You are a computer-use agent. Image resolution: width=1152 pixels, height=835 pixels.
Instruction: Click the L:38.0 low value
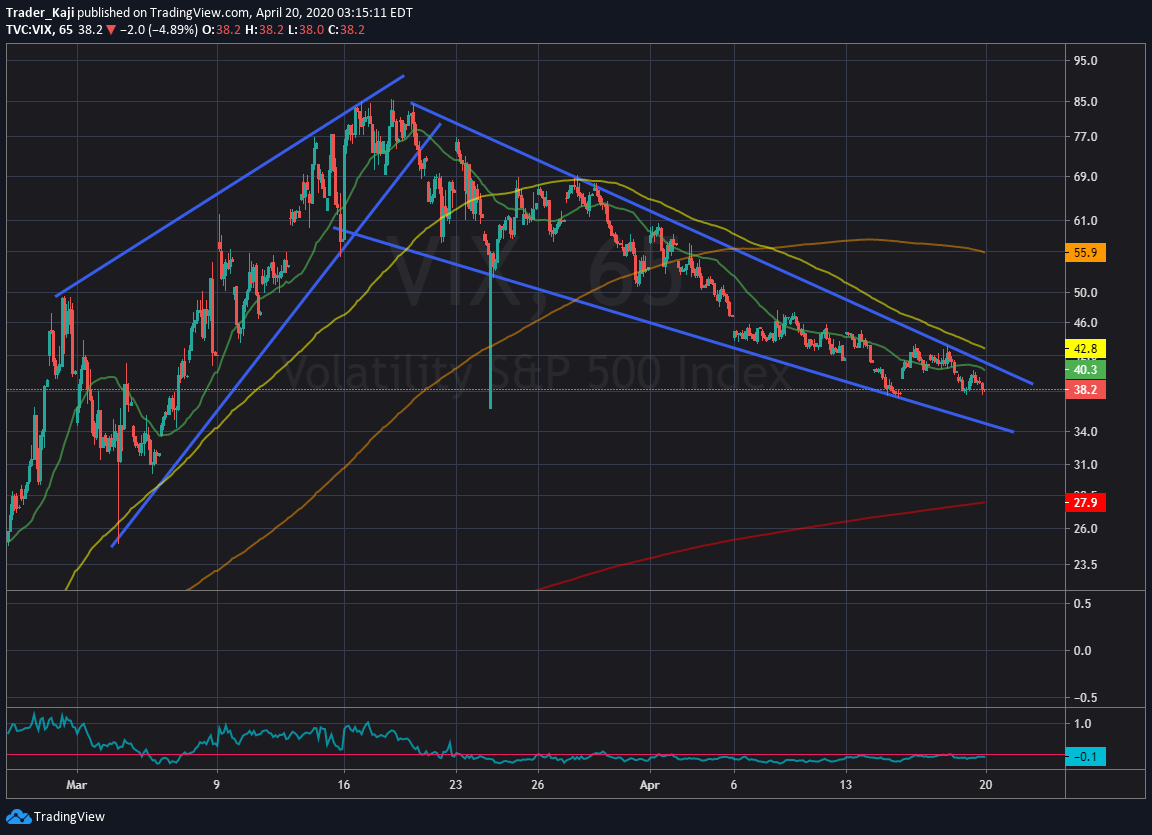[x=304, y=30]
